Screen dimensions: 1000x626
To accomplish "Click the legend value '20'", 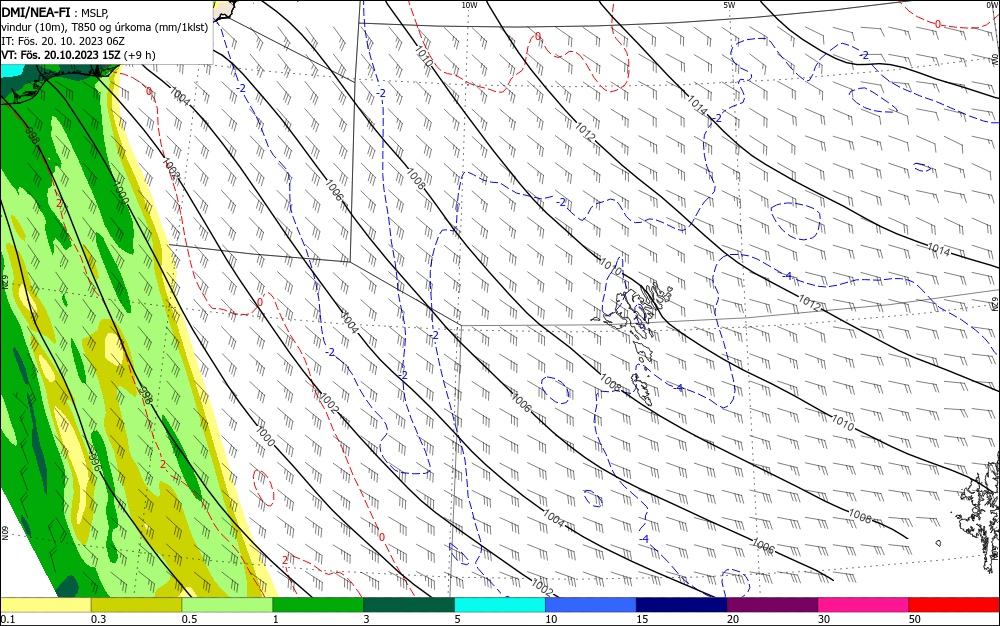I will (x=733, y=619).
